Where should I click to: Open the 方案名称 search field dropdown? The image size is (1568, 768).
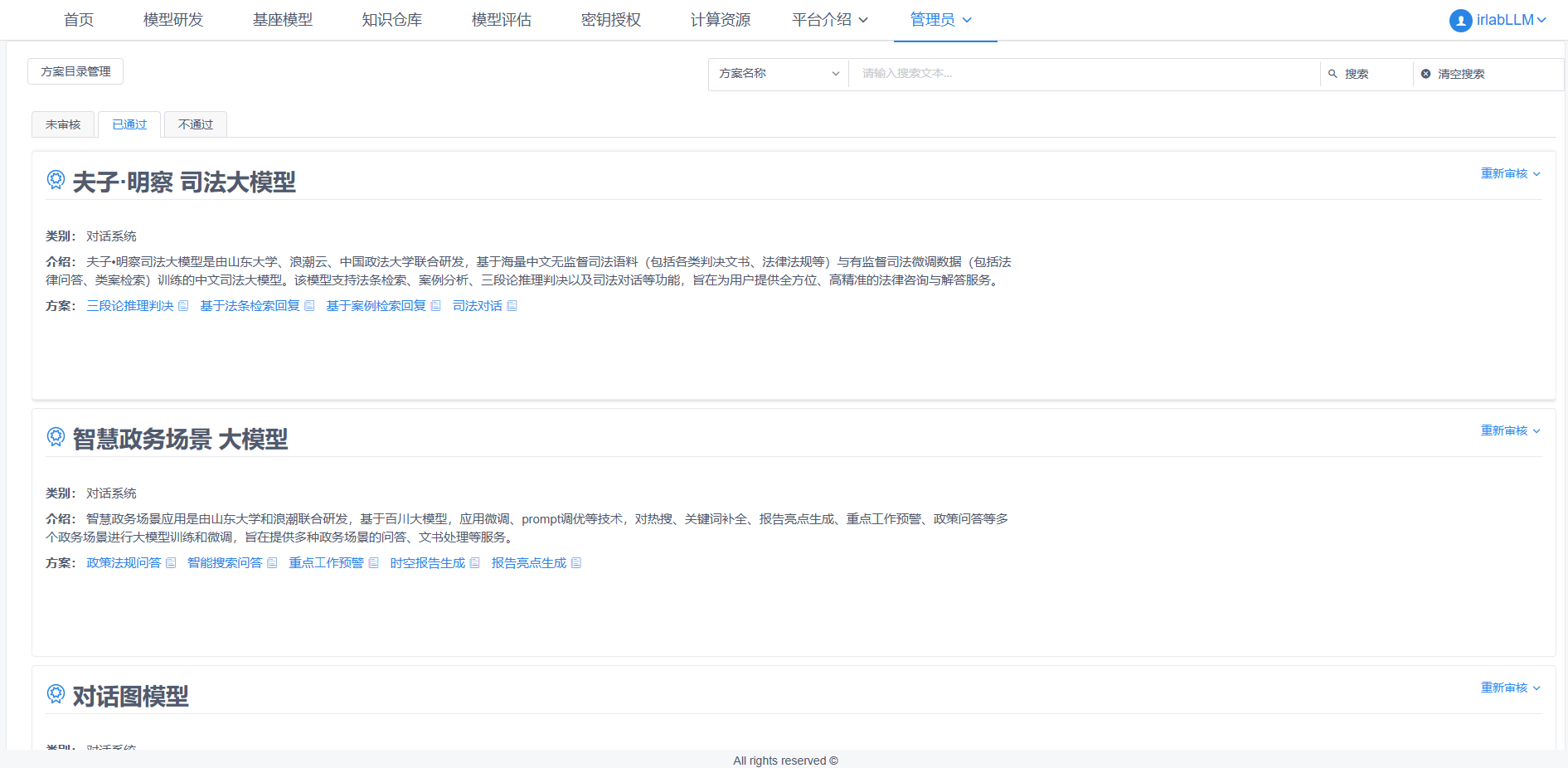click(x=779, y=74)
